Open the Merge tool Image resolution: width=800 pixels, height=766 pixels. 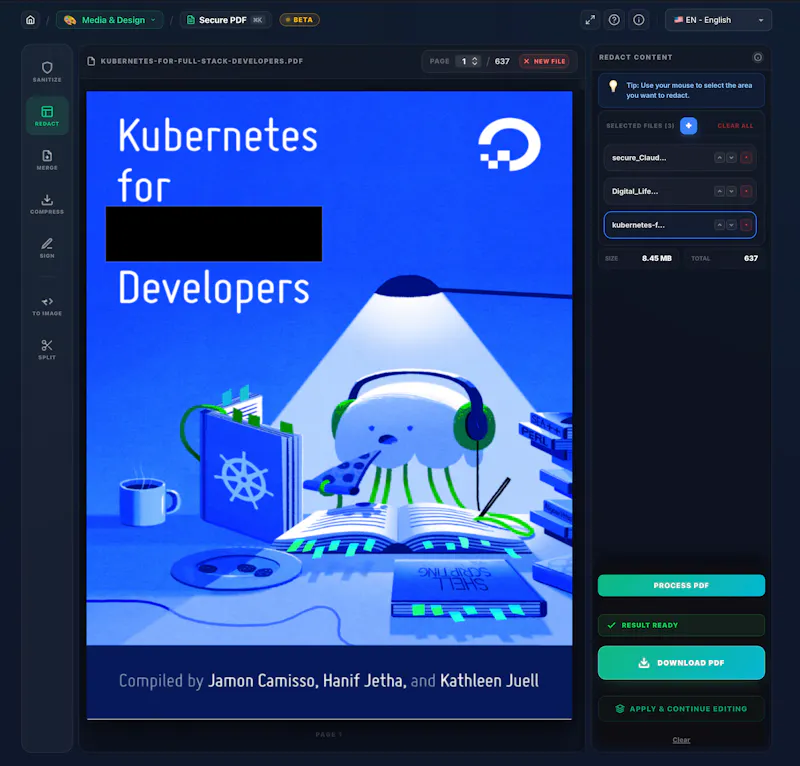click(47, 160)
